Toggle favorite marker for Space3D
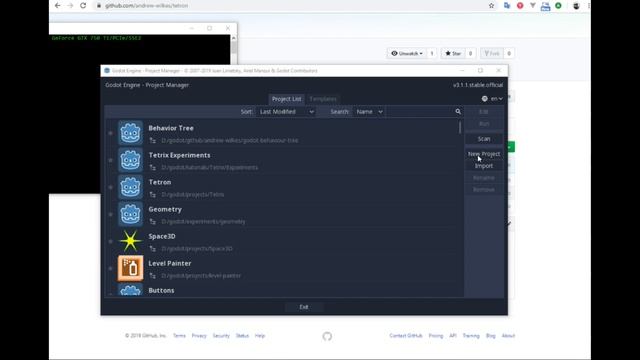640x360 pixels. (x=110, y=241)
